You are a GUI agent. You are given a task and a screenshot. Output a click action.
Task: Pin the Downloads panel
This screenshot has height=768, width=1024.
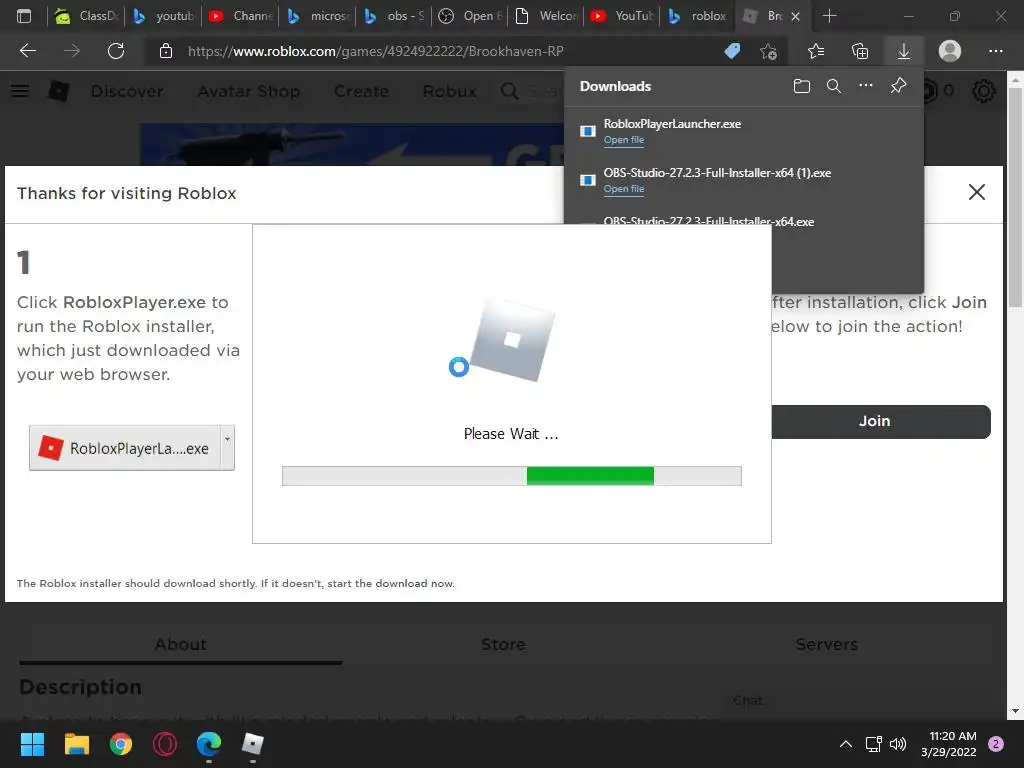(898, 86)
